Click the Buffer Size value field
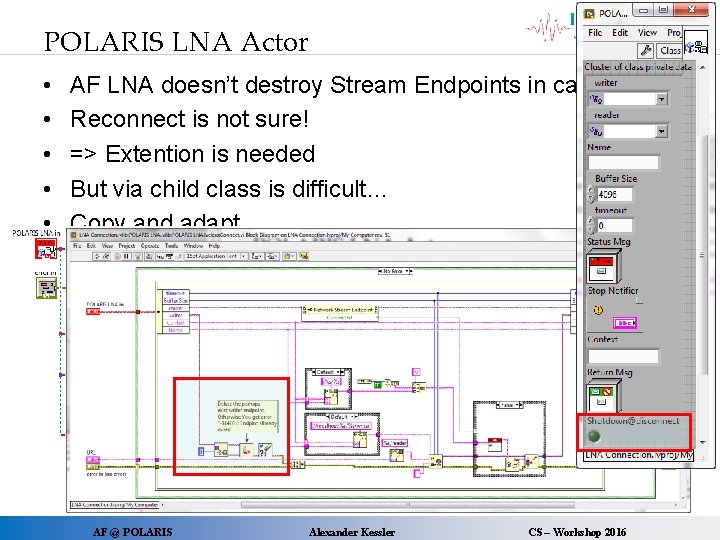 [615, 194]
